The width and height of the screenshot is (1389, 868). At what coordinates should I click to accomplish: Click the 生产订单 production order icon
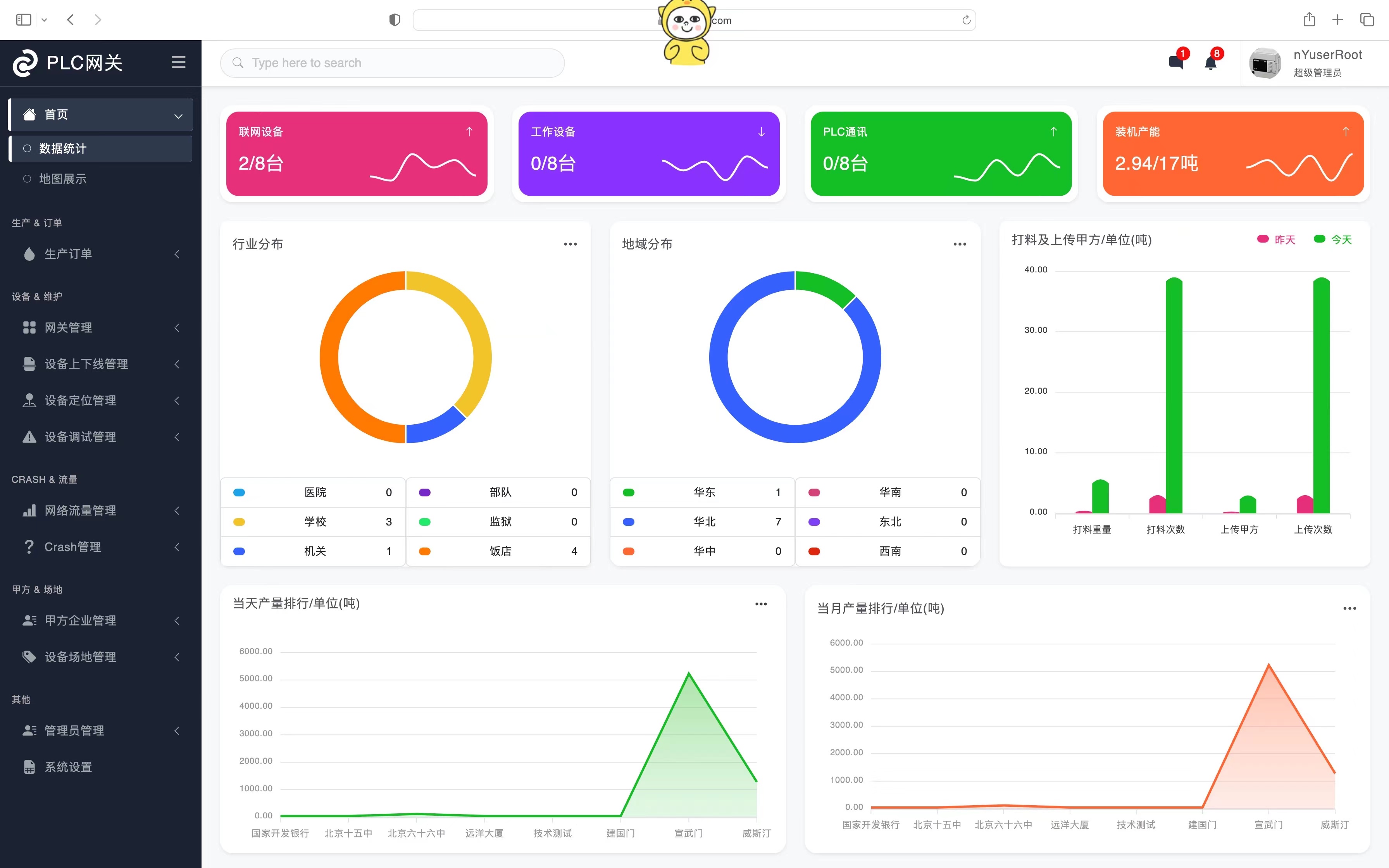[27, 253]
